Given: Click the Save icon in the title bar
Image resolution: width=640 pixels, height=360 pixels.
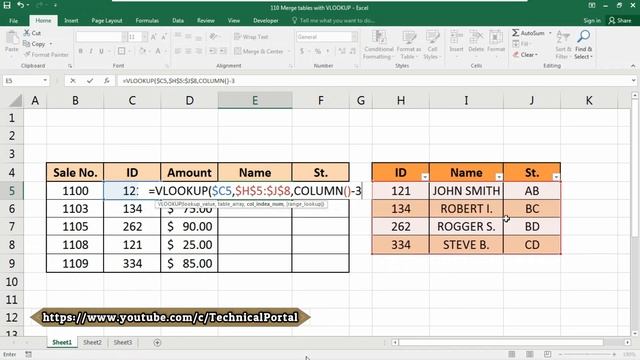Looking at the screenshot, I should click(x=7, y=6).
